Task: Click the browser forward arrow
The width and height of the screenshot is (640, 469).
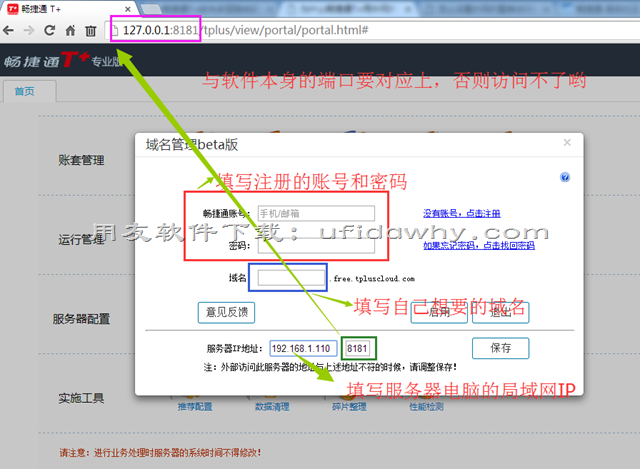Action: tap(29, 30)
